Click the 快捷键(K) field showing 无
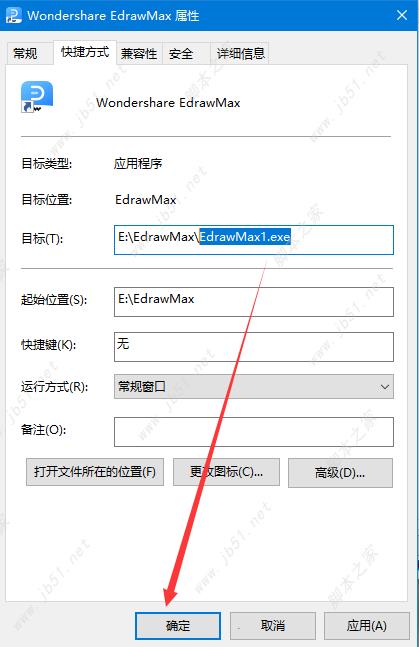 pyautogui.click(x=253, y=347)
